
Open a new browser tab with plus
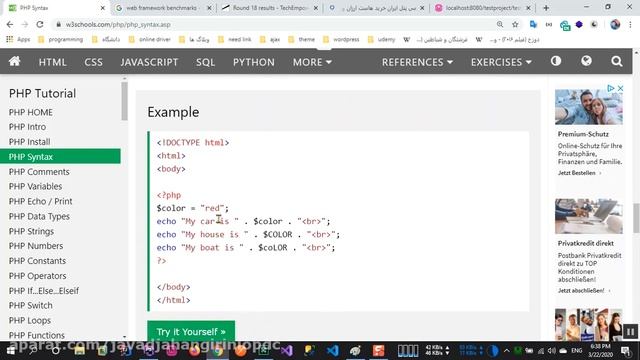[x=546, y=8]
